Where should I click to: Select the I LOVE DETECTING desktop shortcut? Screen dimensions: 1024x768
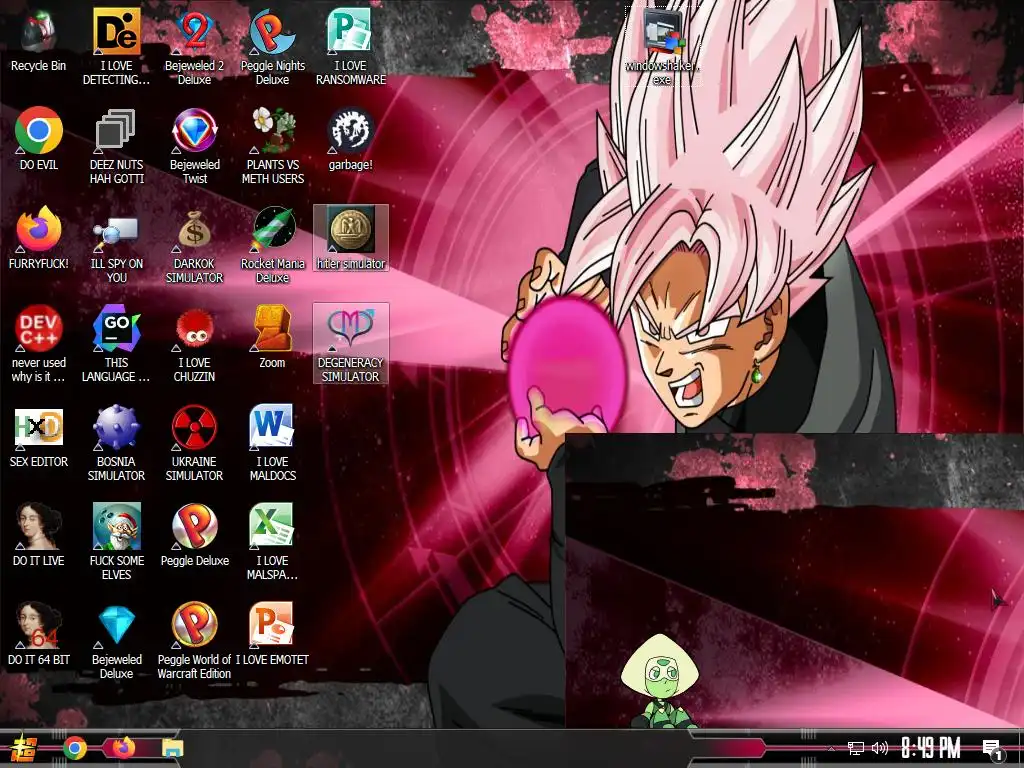click(x=116, y=47)
